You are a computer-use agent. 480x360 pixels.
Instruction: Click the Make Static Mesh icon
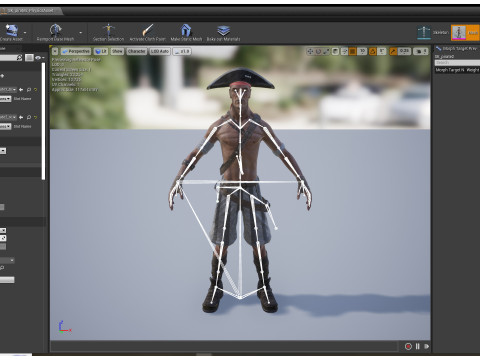coord(186,30)
